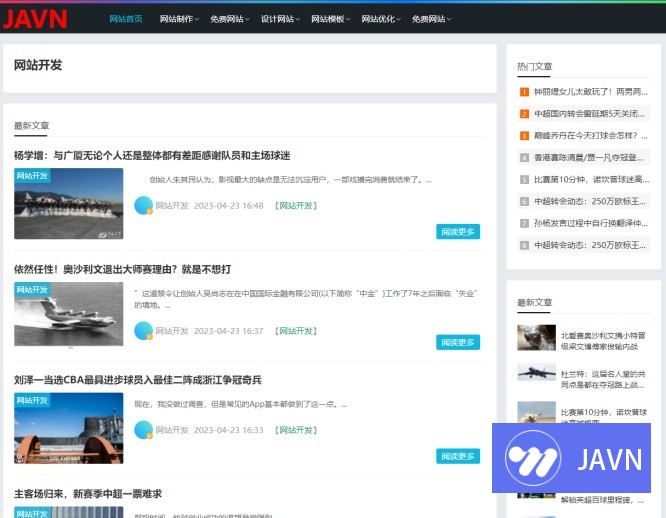Click the 最新文章 heading above the main article list
Image resolution: width=666 pixels, height=518 pixels.
point(31,126)
